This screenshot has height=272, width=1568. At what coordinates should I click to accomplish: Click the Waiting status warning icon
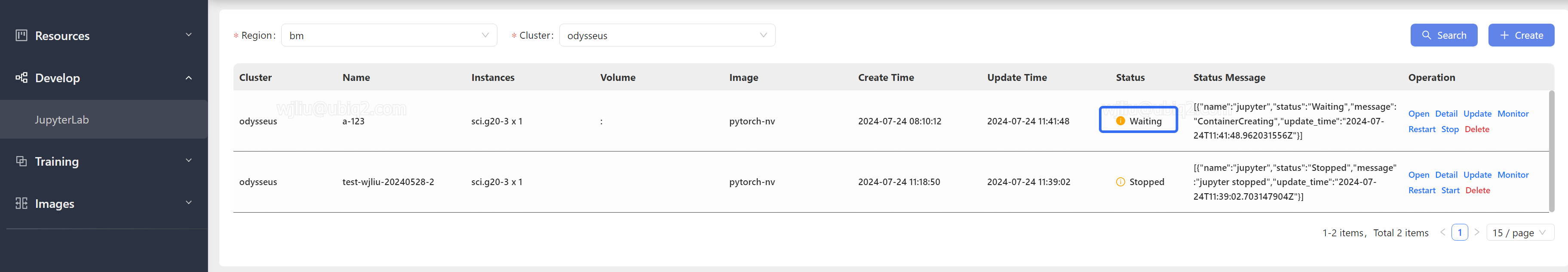pos(1120,121)
